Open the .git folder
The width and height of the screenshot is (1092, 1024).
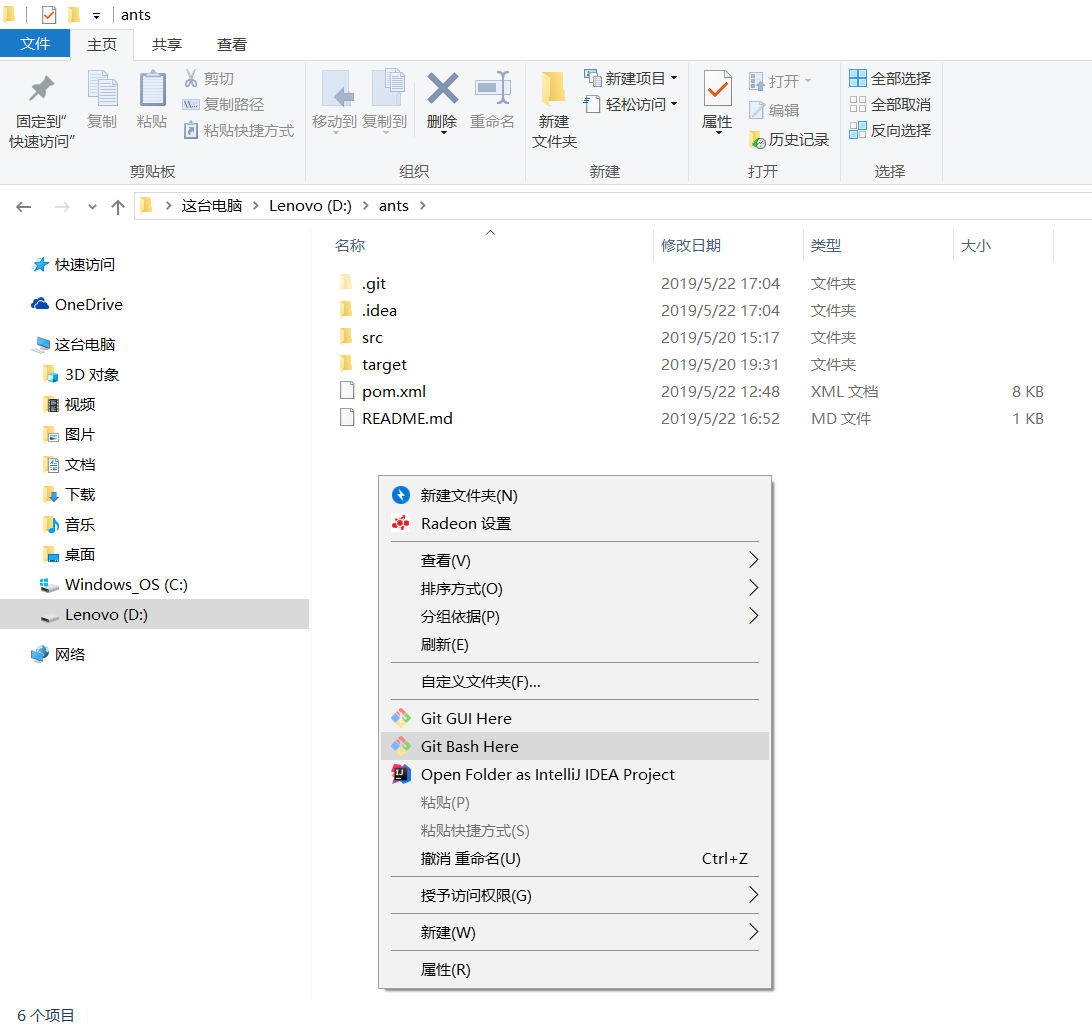(377, 283)
